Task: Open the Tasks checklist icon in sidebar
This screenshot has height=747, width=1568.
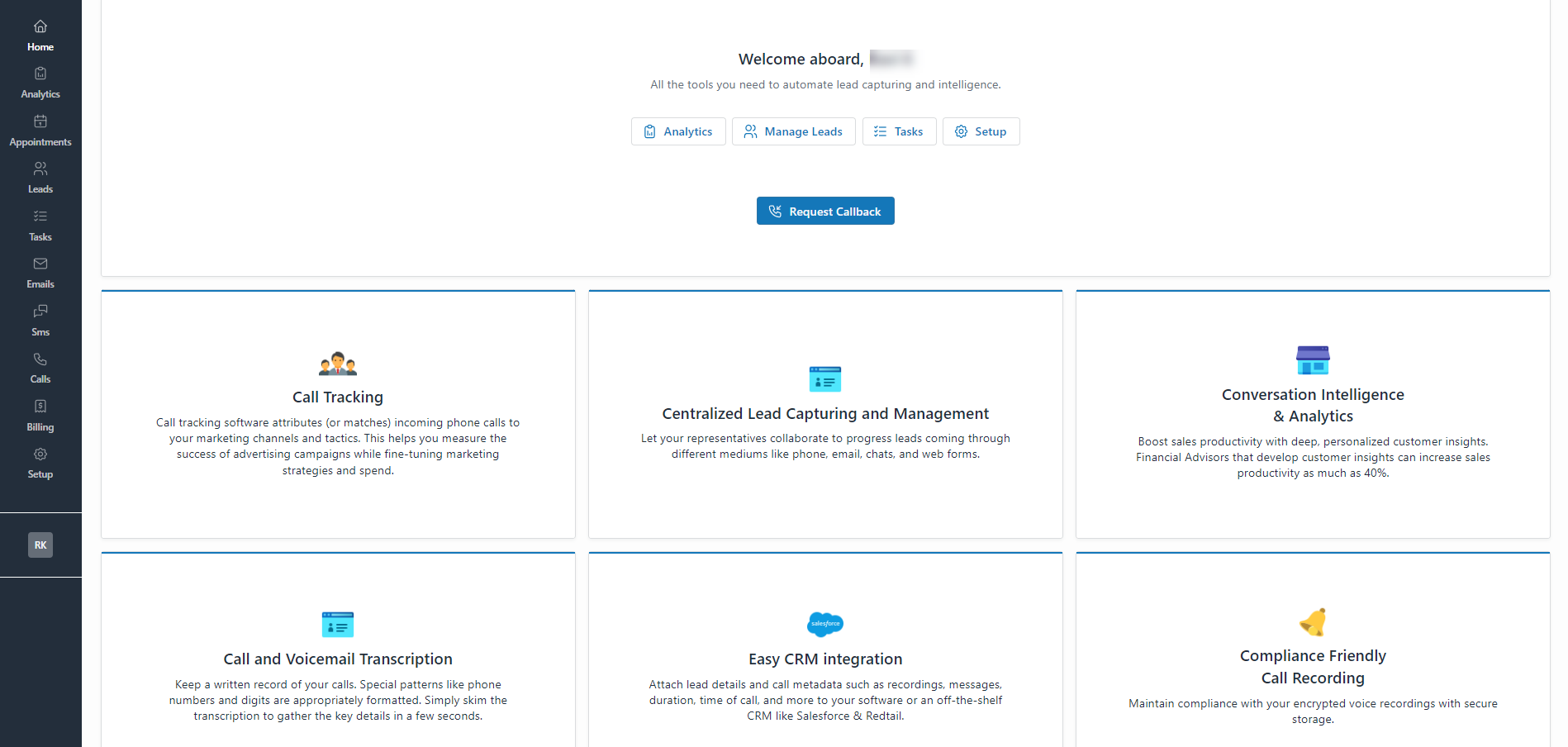Action: coord(40,216)
